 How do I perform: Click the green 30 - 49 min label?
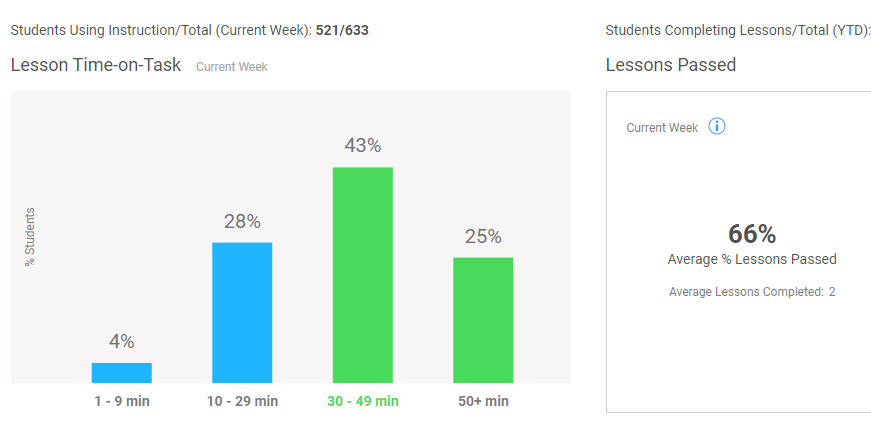[x=363, y=401]
